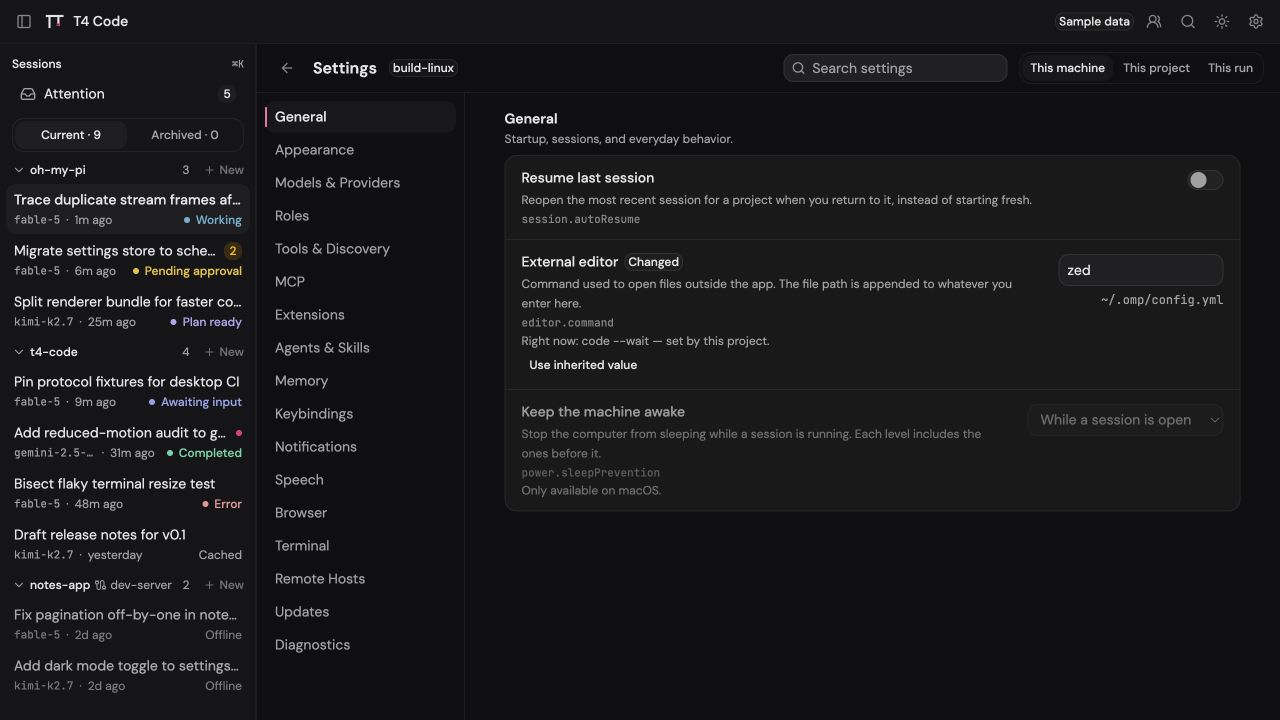Switch to the This machine scope tab
This screenshot has width=1280, height=720.
click(x=1067, y=68)
